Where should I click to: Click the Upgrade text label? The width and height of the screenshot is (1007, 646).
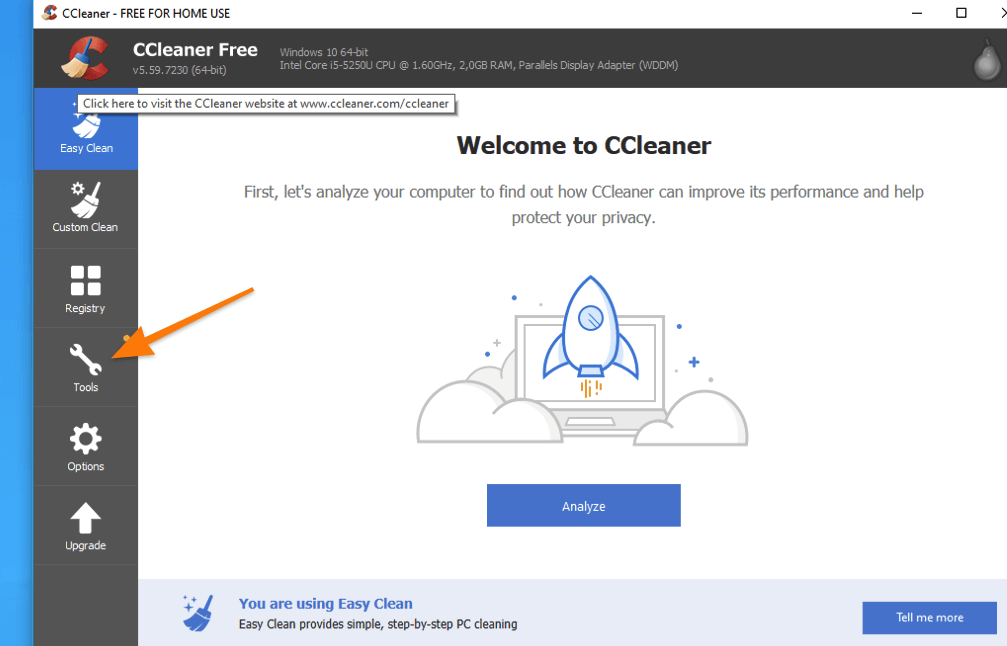pyautogui.click(x=85, y=545)
